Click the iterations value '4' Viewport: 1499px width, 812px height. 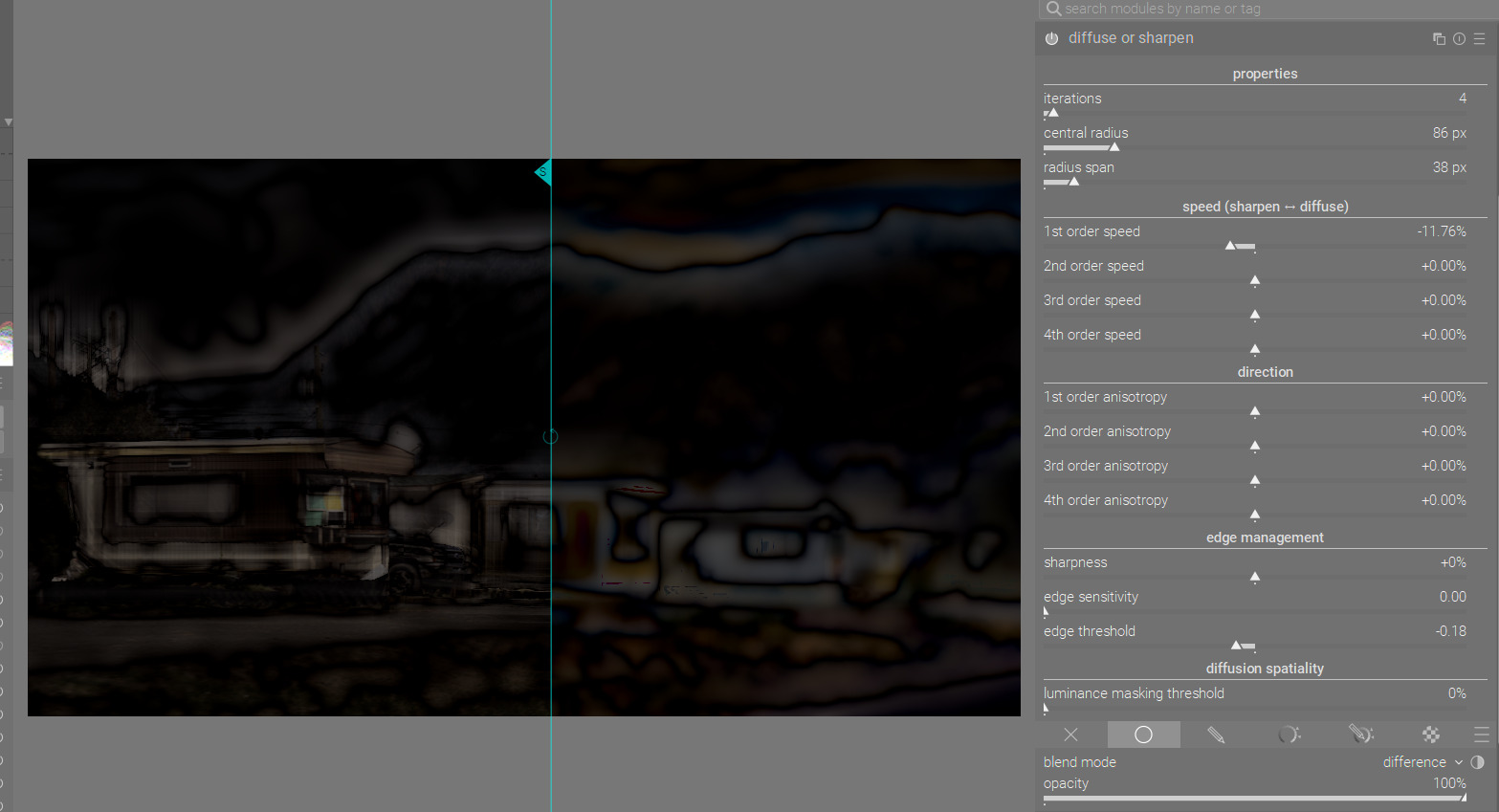point(1463,99)
